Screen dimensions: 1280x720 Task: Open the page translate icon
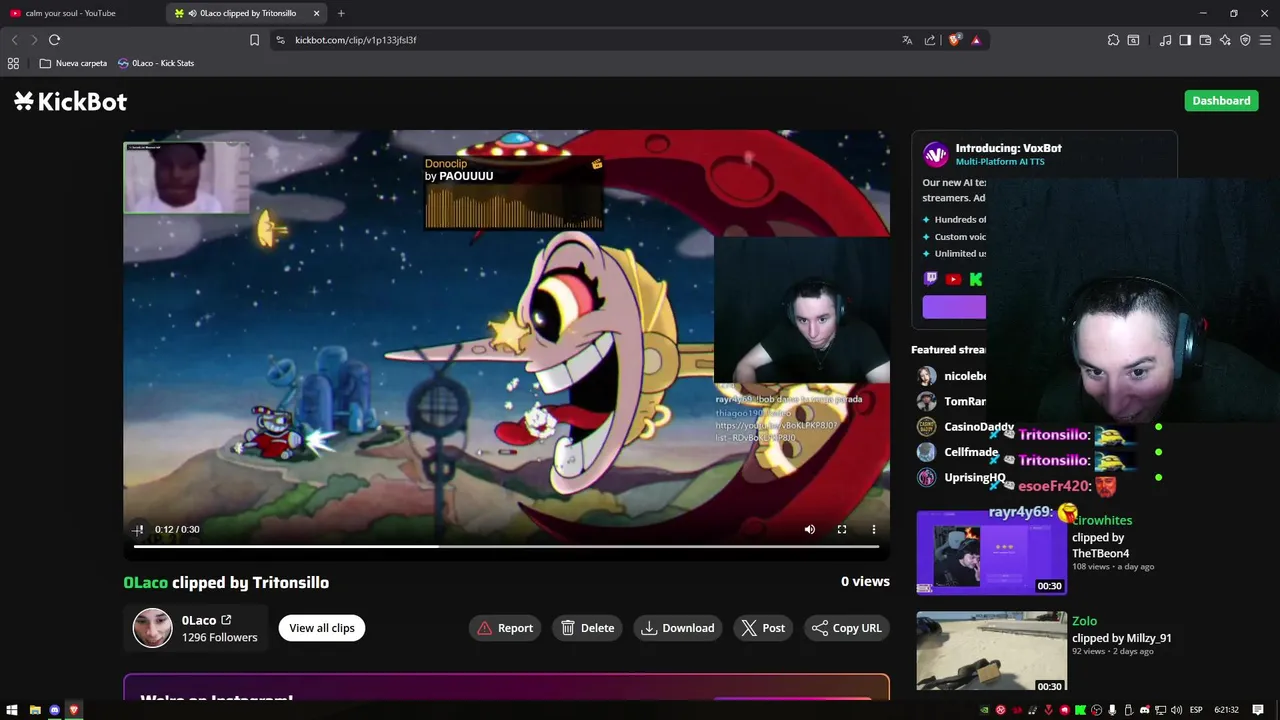coord(907,40)
